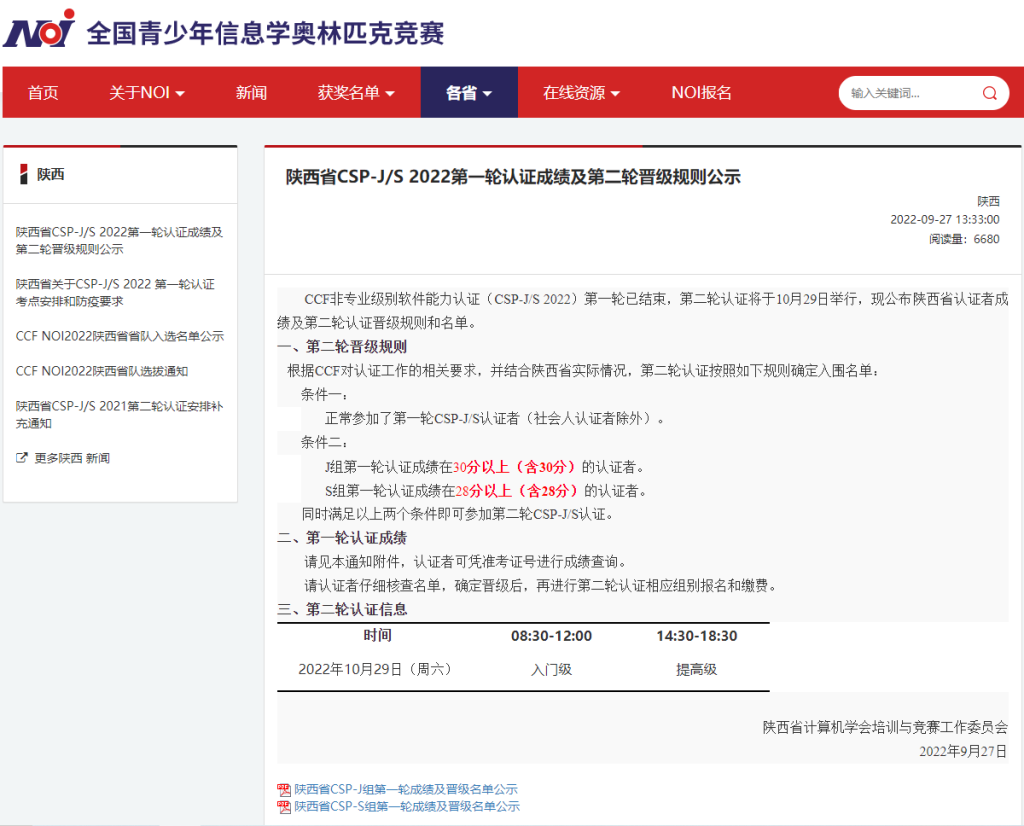This screenshot has width=1024, height=826.
Task: Click the section heading 一、第二轮晋级规则
Action: 342,347
